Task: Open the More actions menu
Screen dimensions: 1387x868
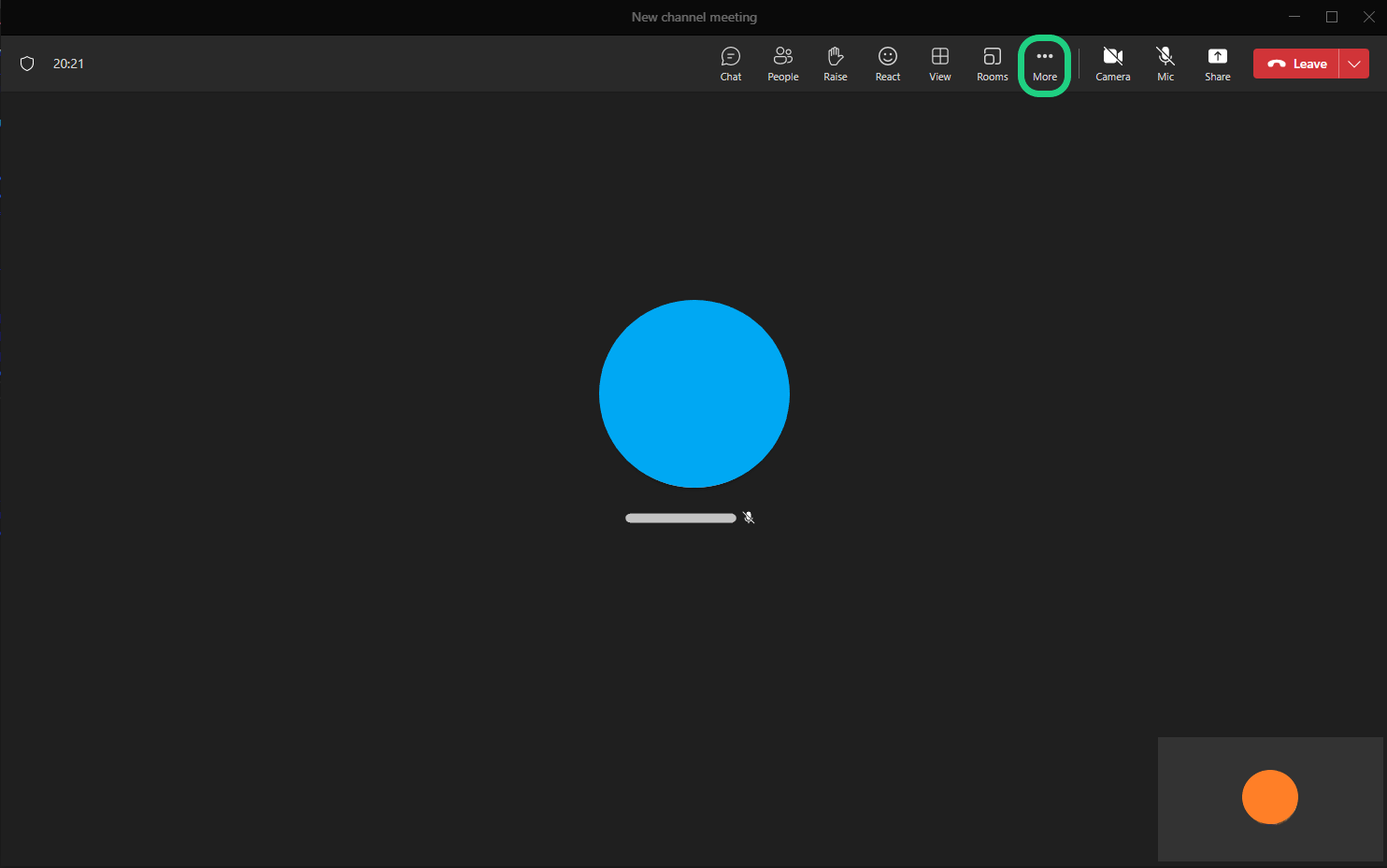Action: pos(1044,64)
